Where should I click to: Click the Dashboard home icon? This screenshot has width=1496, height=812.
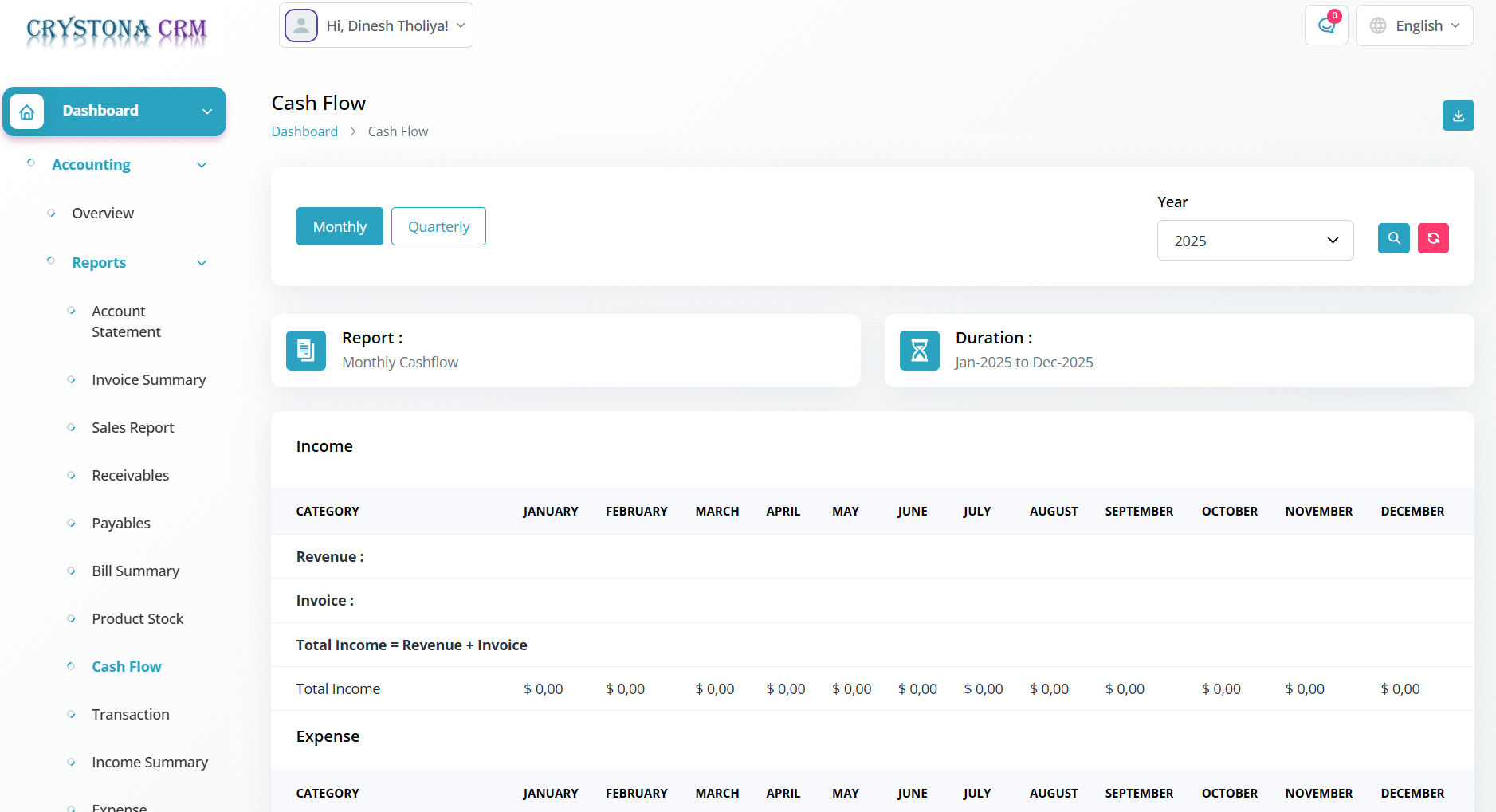tap(27, 112)
